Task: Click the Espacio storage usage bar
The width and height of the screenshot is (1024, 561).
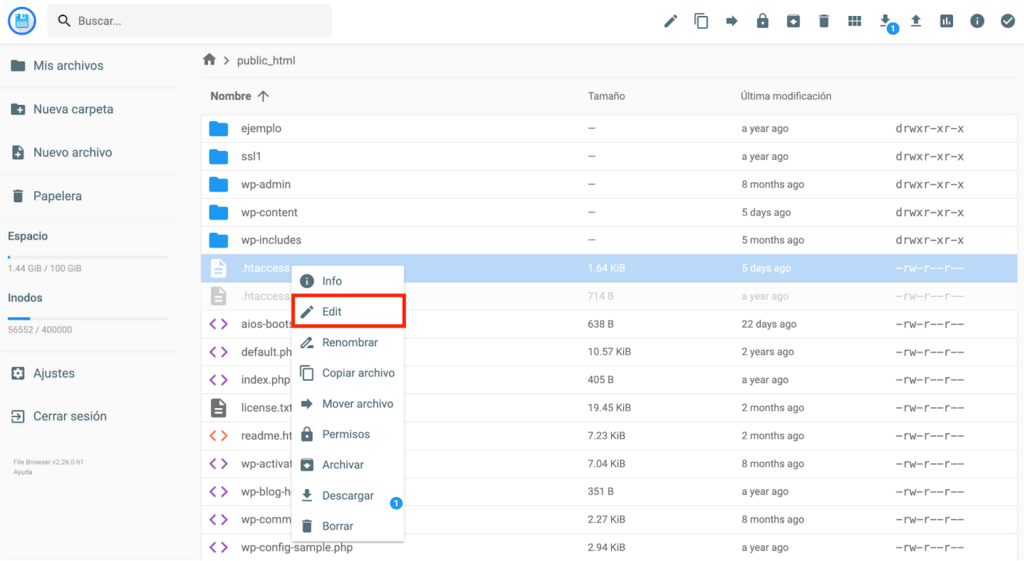Action: click(87, 257)
